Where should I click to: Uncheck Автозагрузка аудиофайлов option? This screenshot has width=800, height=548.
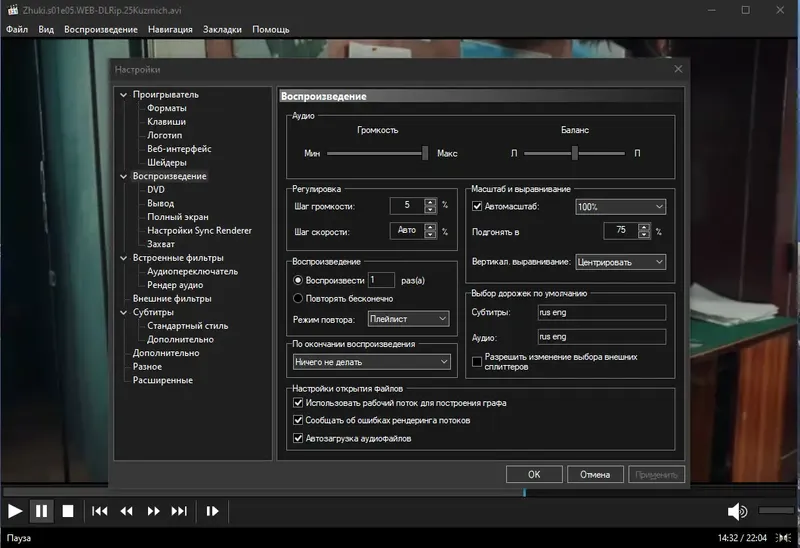pyautogui.click(x=298, y=438)
